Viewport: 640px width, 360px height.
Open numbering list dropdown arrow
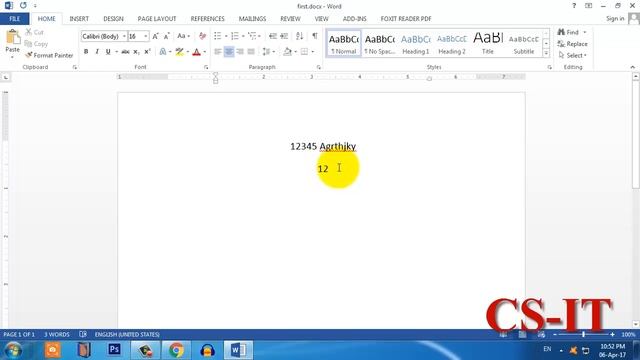(x=243, y=36)
